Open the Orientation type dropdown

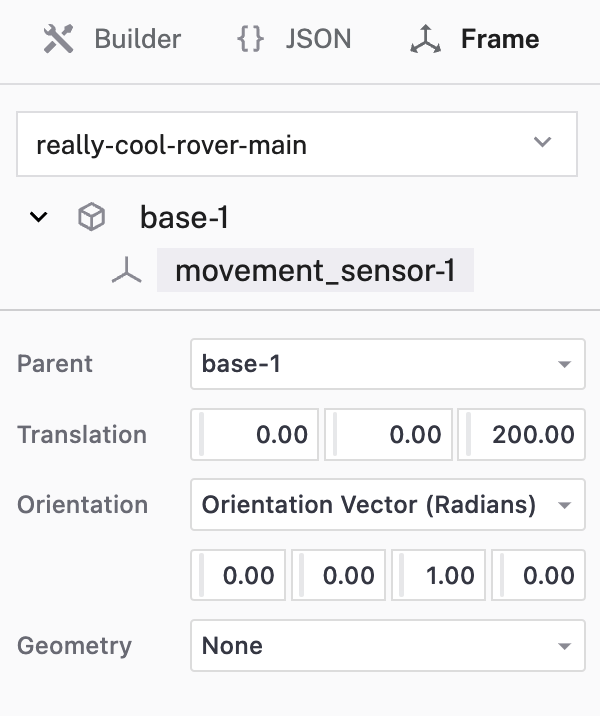point(387,505)
